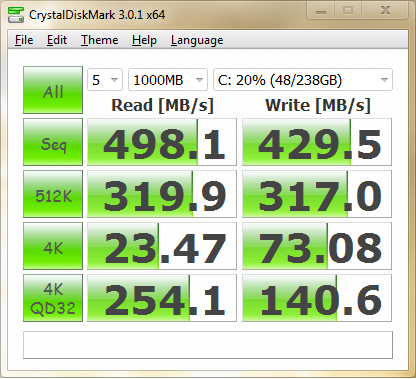Screen dimensions: 416x379
Task: Open the Language menu
Action: [197, 40]
